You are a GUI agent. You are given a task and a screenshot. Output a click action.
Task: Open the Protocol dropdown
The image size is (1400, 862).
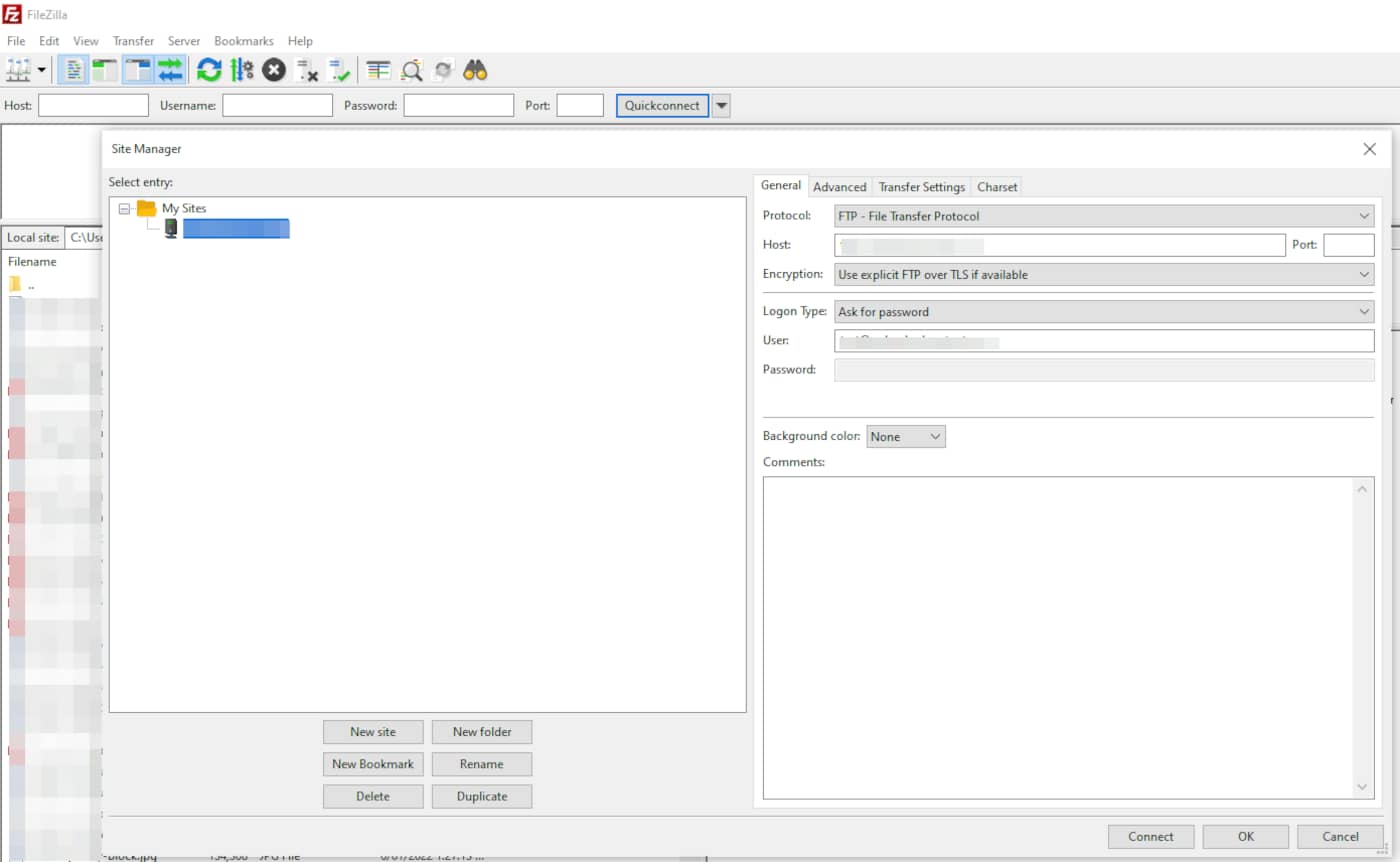1104,216
